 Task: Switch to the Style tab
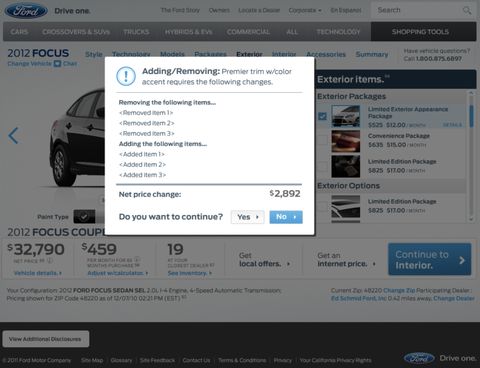click(94, 54)
